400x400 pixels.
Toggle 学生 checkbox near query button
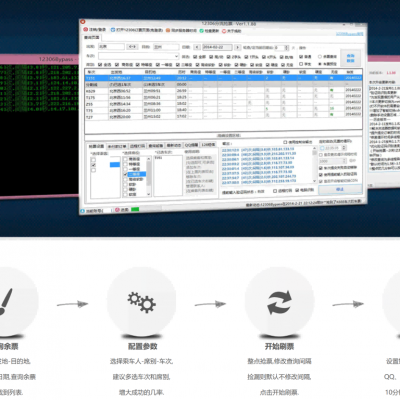pyautogui.click(x=301, y=64)
